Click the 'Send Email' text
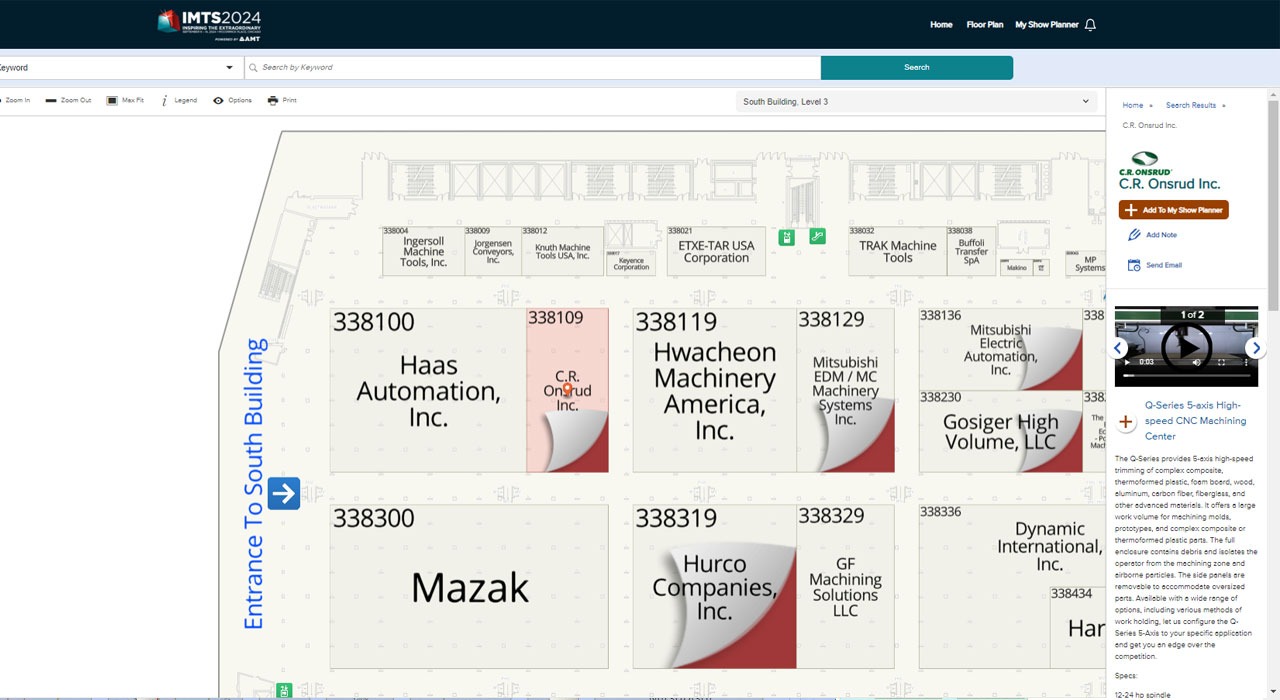Image resolution: width=1280 pixels, height=700 pixels. (1164, 265)
